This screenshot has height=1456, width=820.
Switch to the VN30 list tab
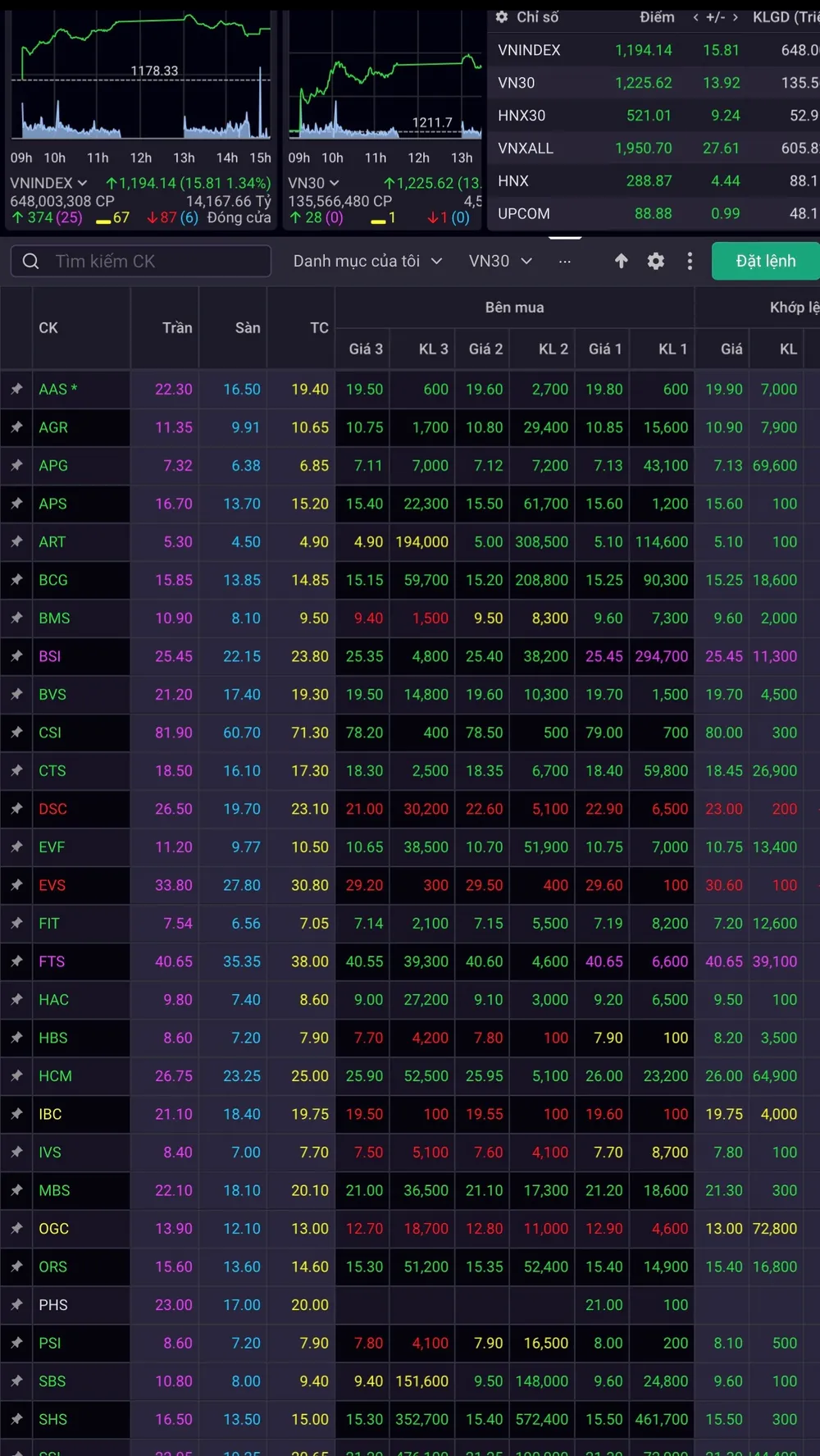tap(499, 261)
